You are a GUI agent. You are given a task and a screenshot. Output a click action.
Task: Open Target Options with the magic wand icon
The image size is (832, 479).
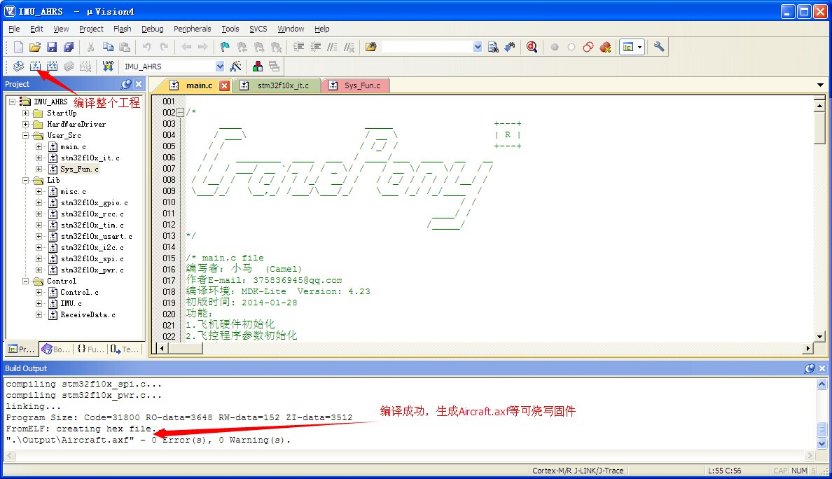[x=236, y=66]
